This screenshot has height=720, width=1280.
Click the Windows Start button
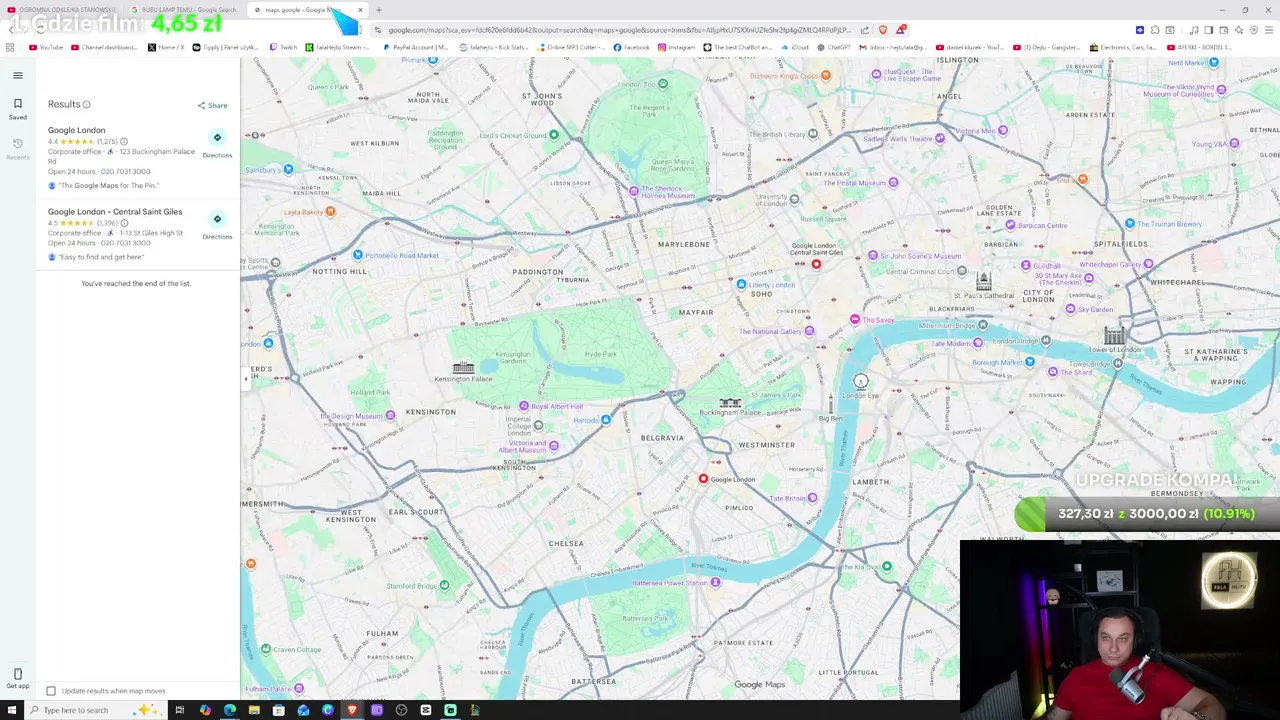click(10, 710)
